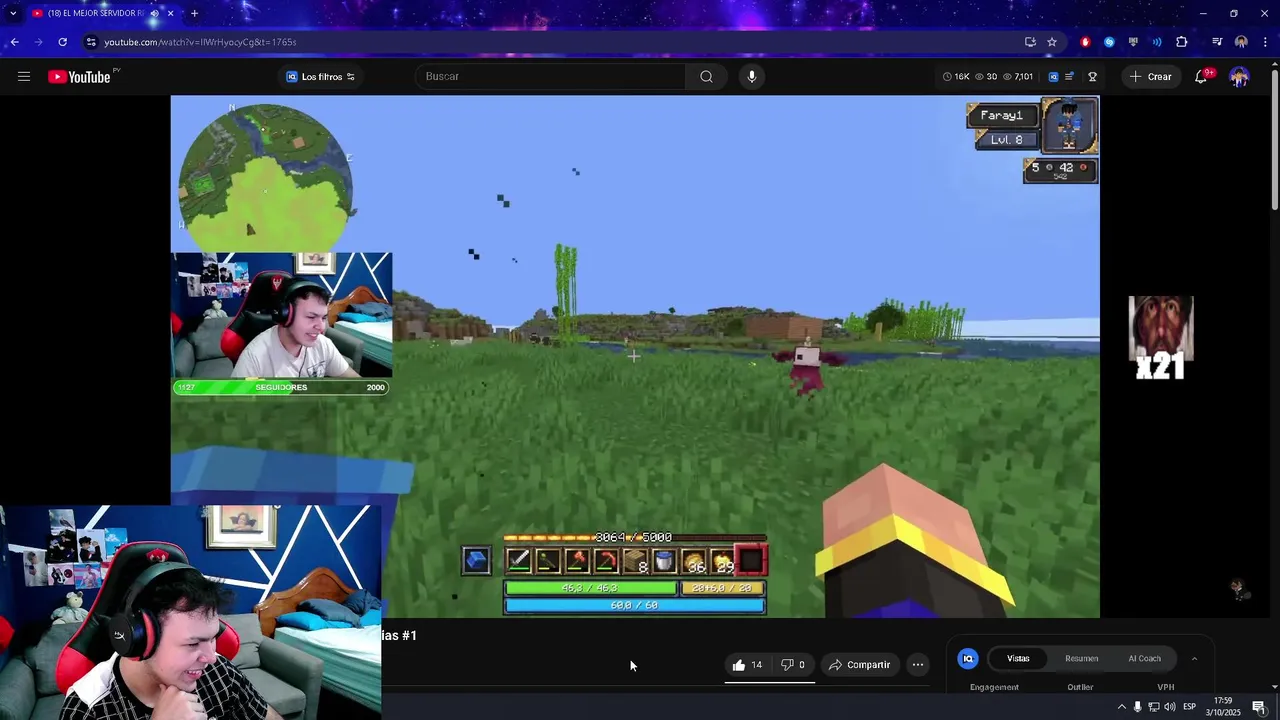Open the taskbar clock and date
This screenshot has width=1280, height=720.
pyautogui.click(x=1223, y=707)
